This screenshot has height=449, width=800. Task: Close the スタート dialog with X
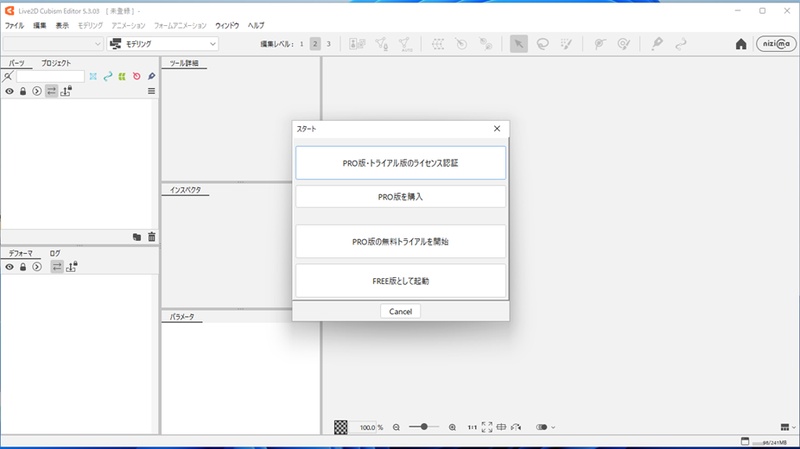coord(497,129)
